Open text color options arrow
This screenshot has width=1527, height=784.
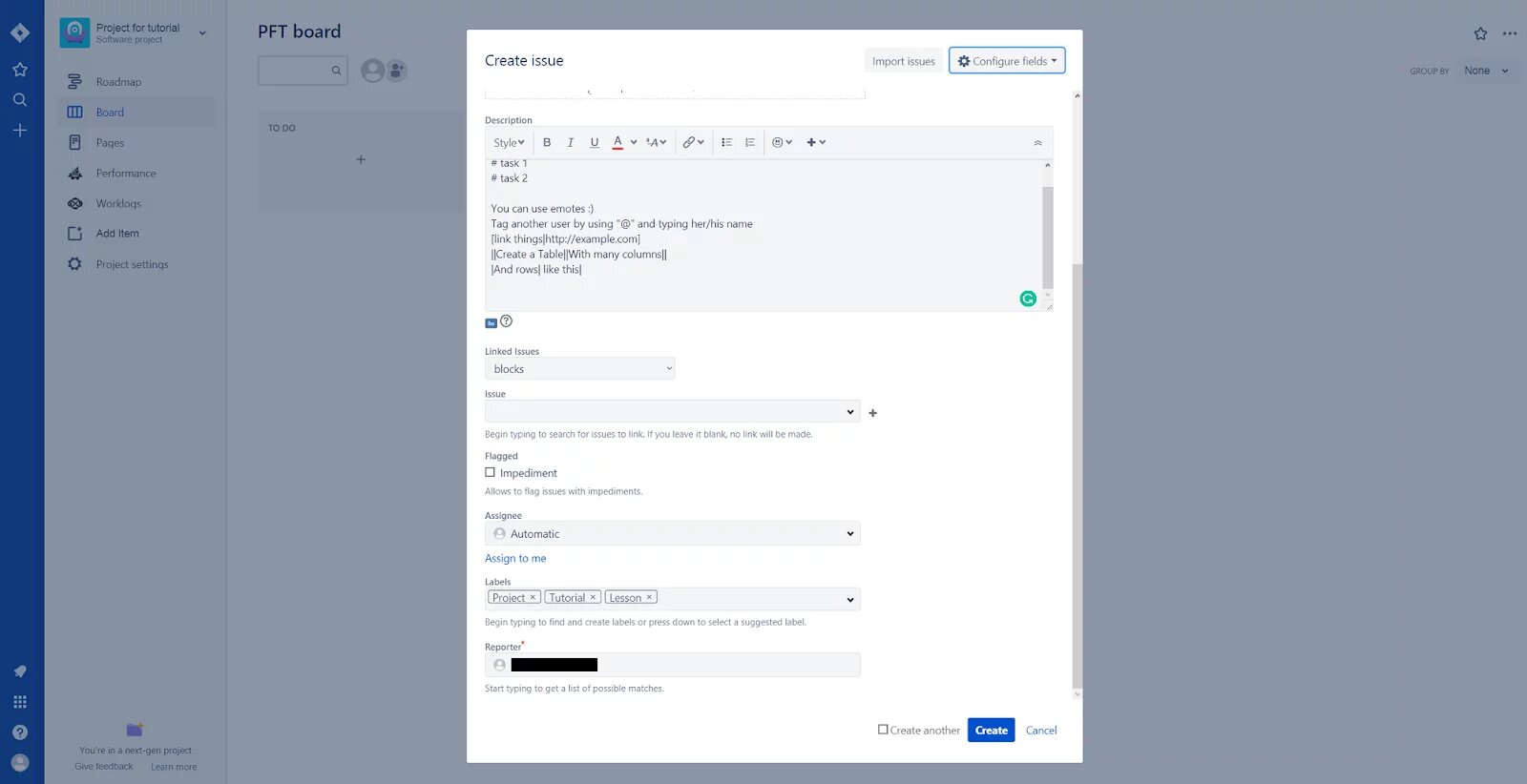point(634,142)
